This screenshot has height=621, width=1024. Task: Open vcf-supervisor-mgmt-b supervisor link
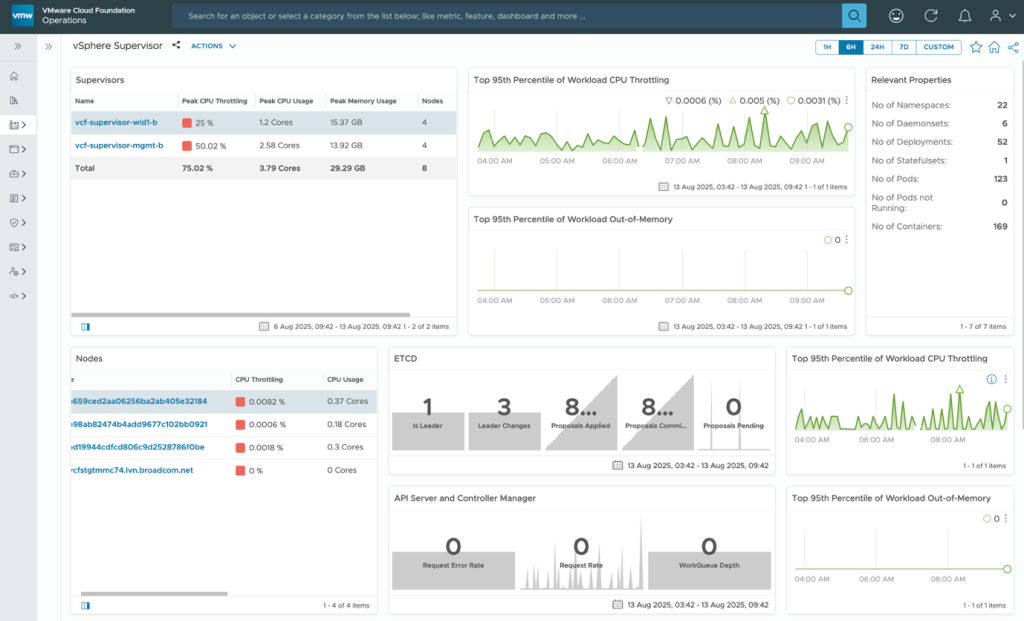119,145
